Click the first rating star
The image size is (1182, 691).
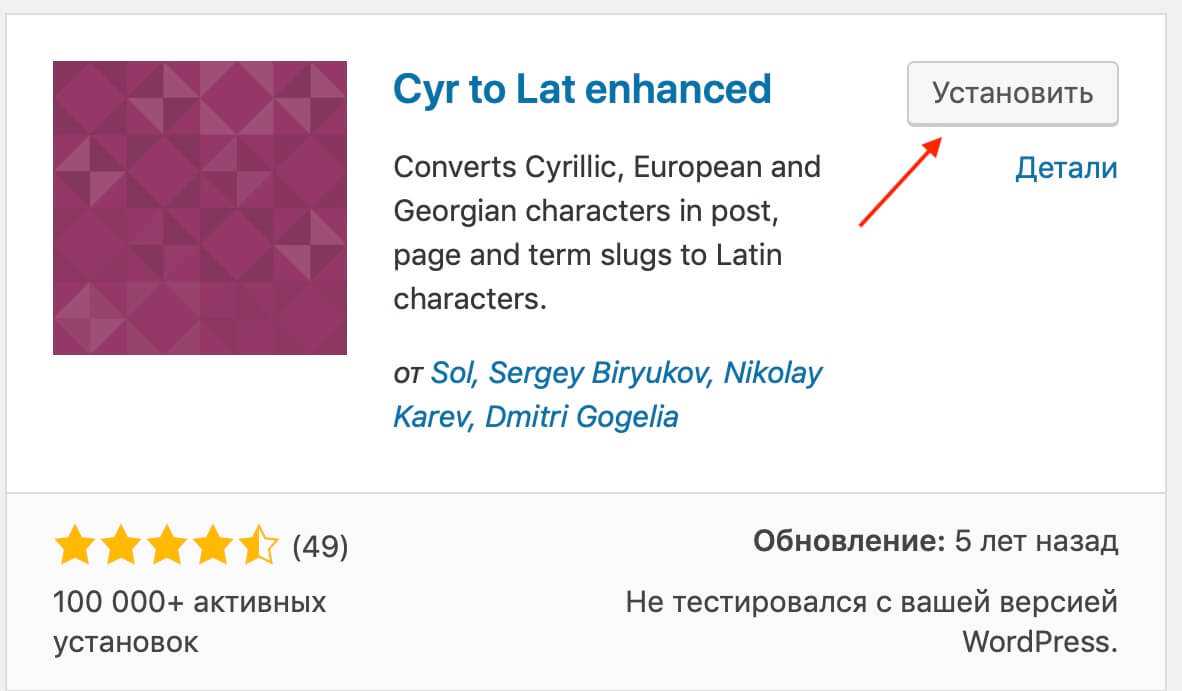tap(75, 546)
